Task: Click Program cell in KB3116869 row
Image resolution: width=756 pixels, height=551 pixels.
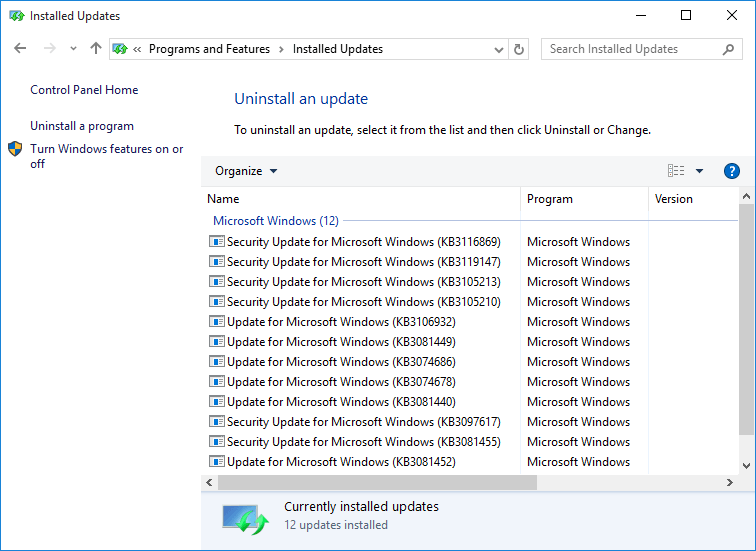Action: [x=579, y=242]
